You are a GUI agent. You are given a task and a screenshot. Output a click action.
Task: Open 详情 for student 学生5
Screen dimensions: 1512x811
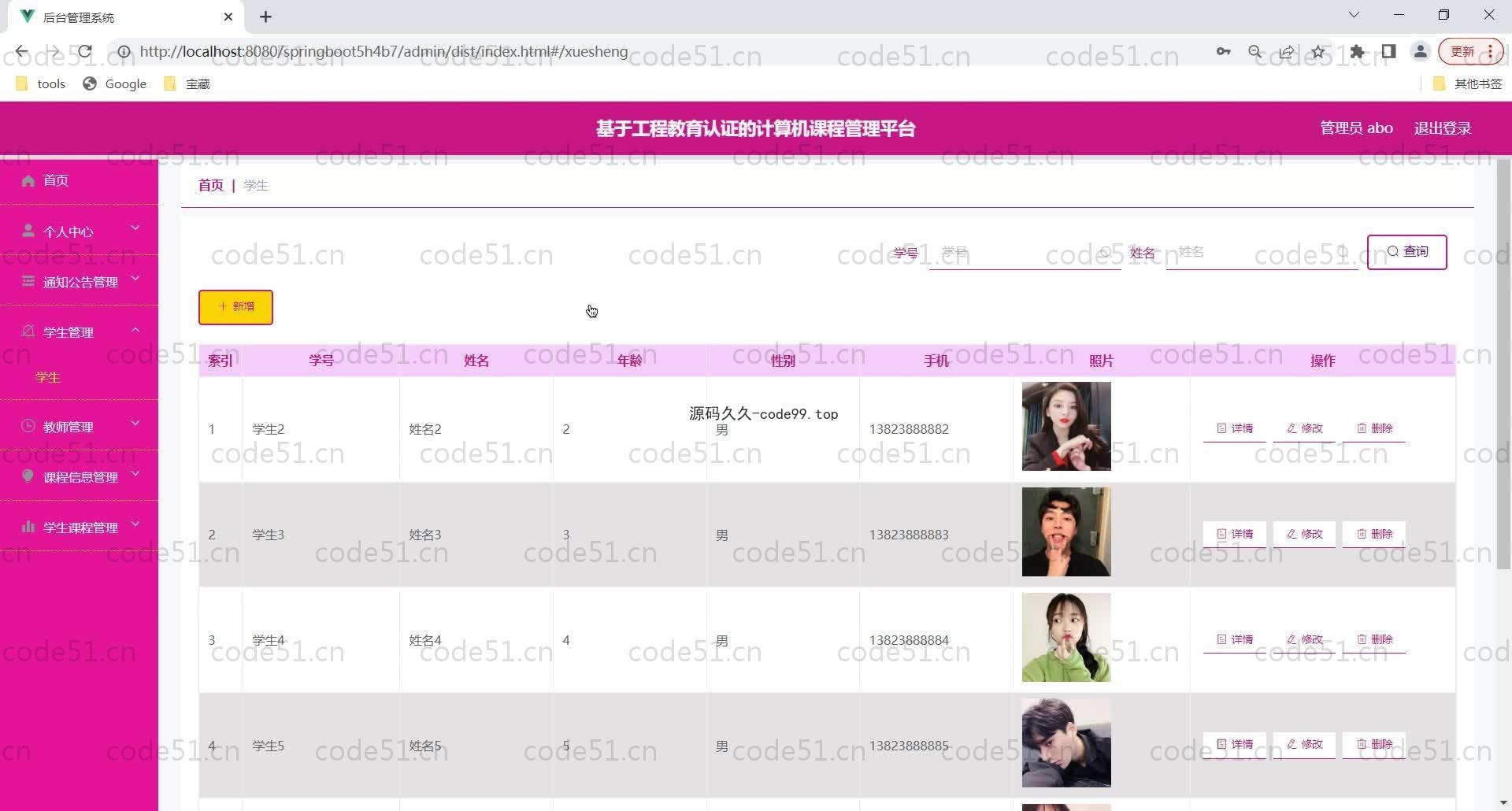point(1234,744)
